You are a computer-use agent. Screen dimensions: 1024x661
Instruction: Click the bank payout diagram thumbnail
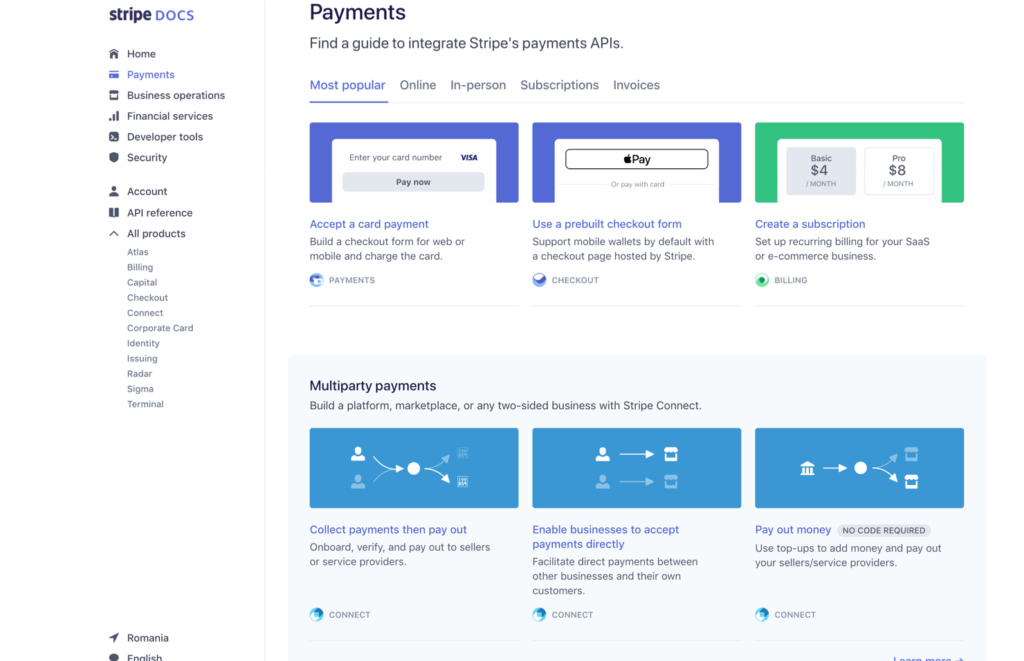(x=859, y=468)
